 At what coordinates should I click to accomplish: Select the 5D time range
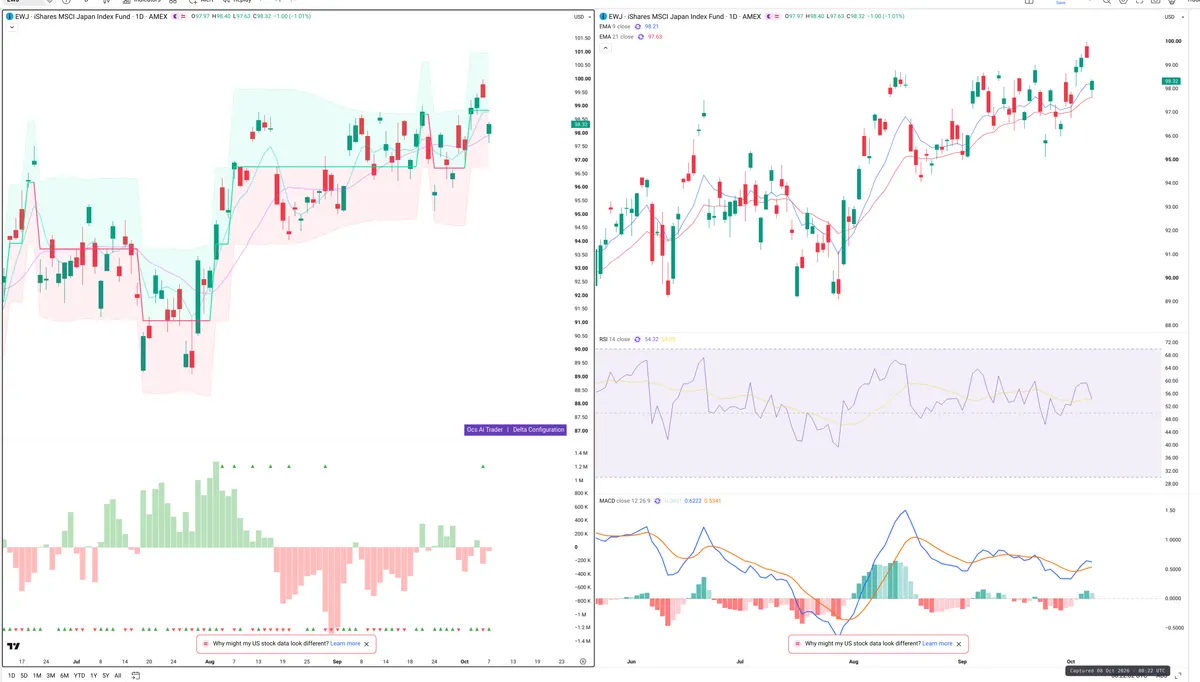pyautogui.click(x=24, y=676)
